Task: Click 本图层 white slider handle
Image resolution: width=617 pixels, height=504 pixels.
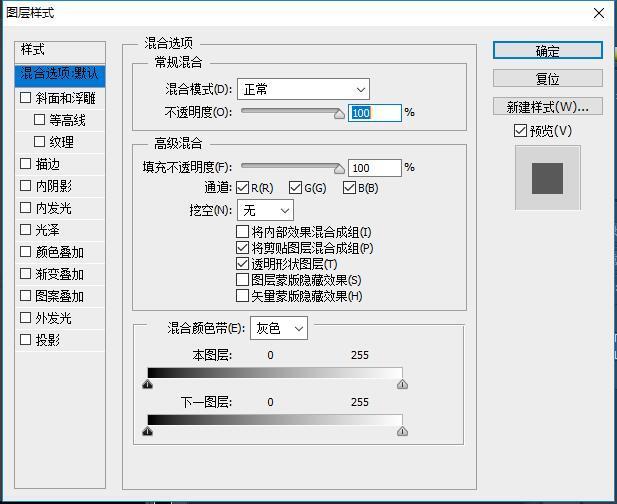Action: (x=402, y=384)
